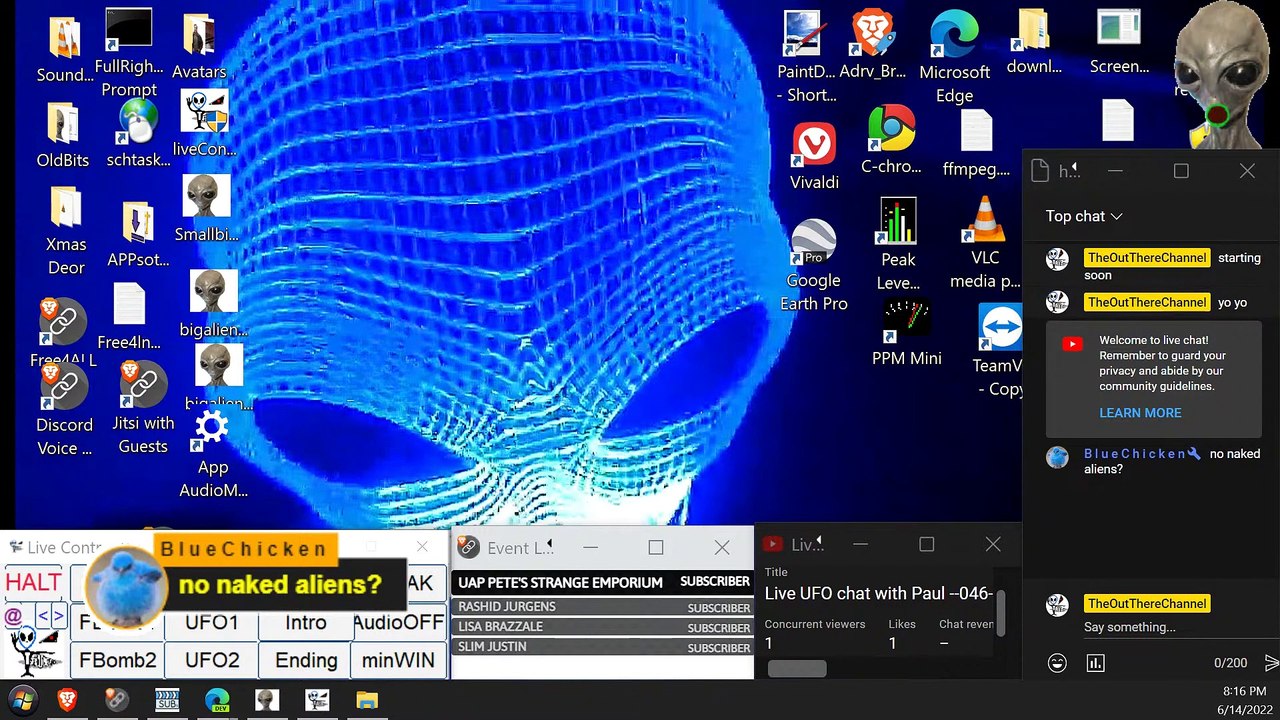Play the Ending clip button

[x=306, y=660]
